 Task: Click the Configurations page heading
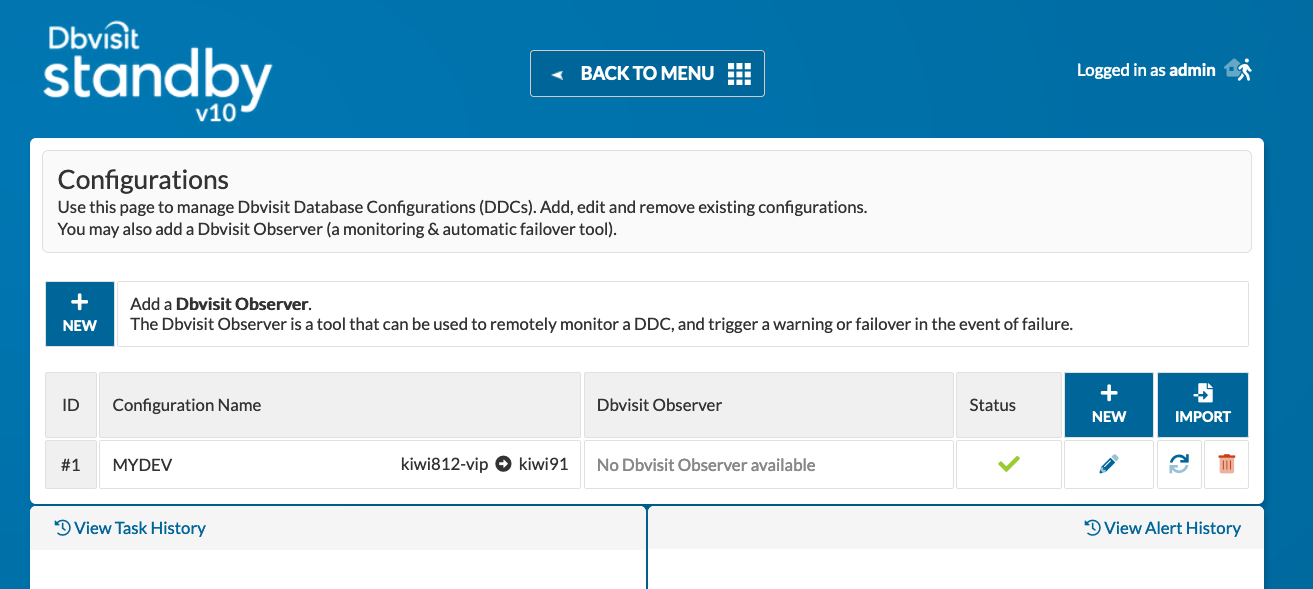point(143,179)
